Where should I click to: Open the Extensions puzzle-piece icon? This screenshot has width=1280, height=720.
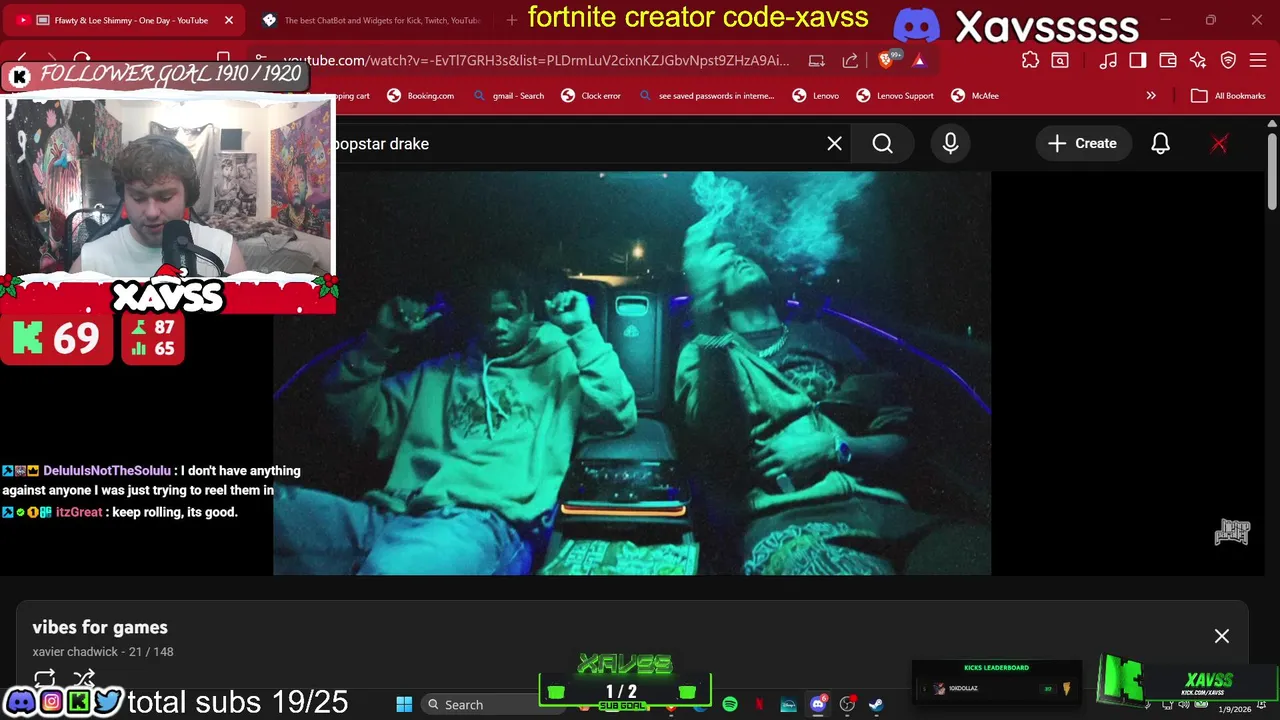(1030, 60)
